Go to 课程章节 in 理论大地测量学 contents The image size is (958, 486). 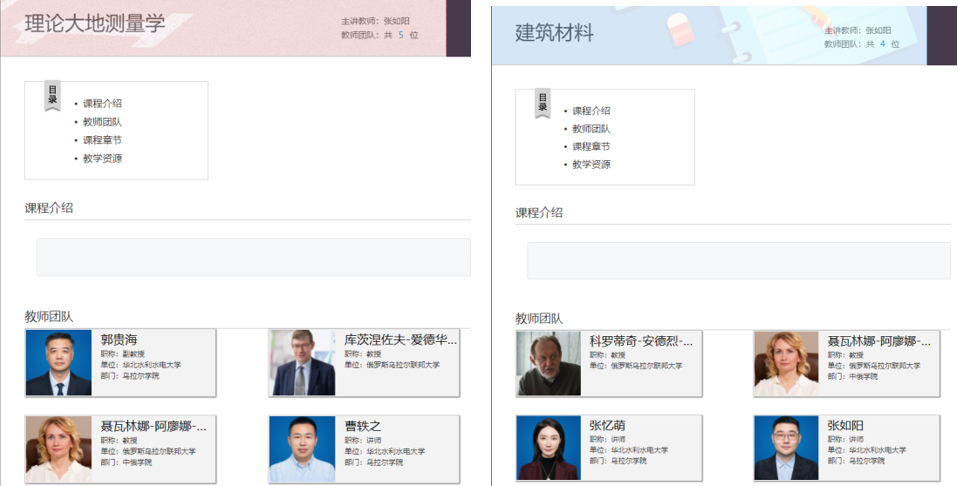pyautogui.click(x=102, y=140)
